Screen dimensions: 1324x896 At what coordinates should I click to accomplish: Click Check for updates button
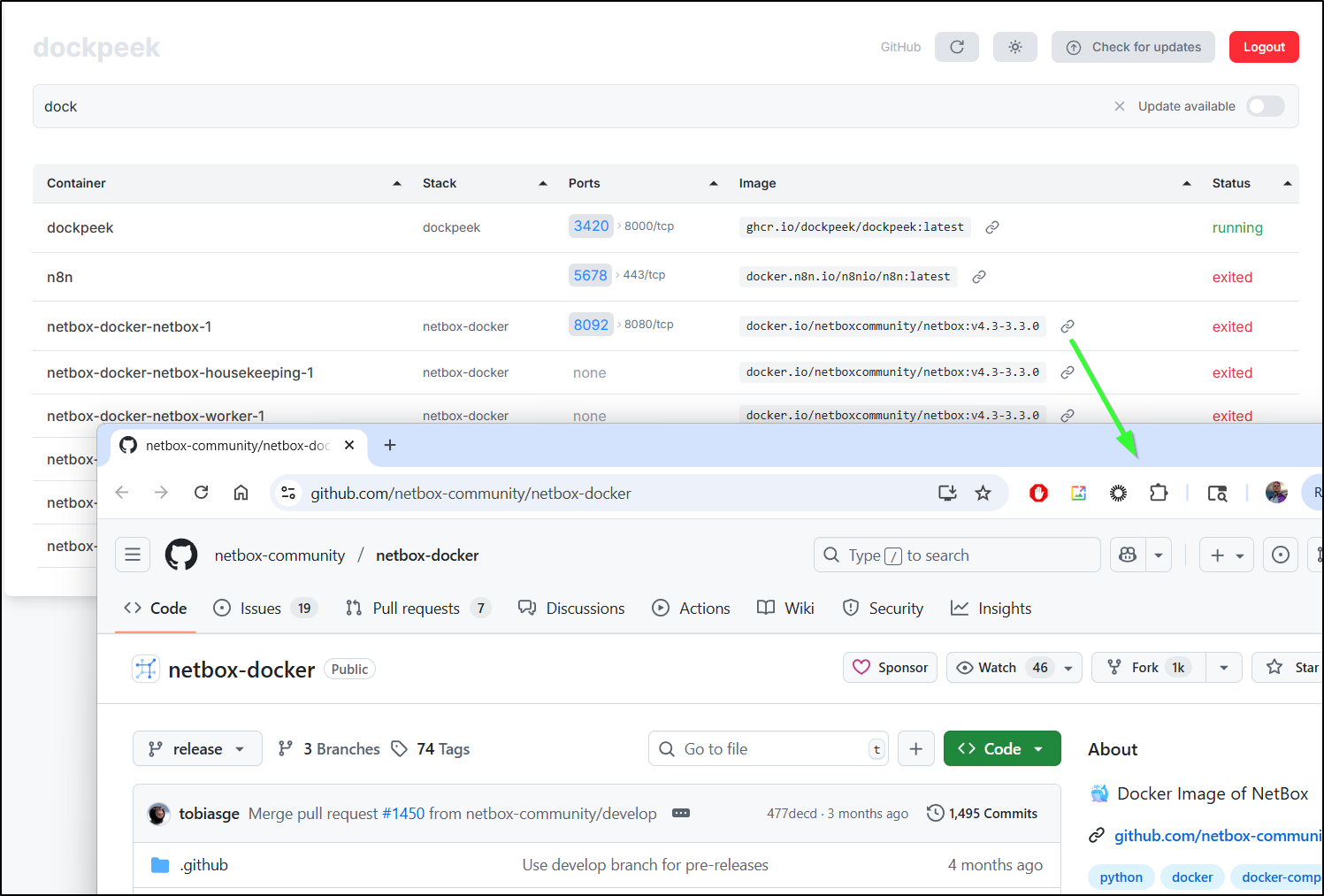coord(1133,47)
